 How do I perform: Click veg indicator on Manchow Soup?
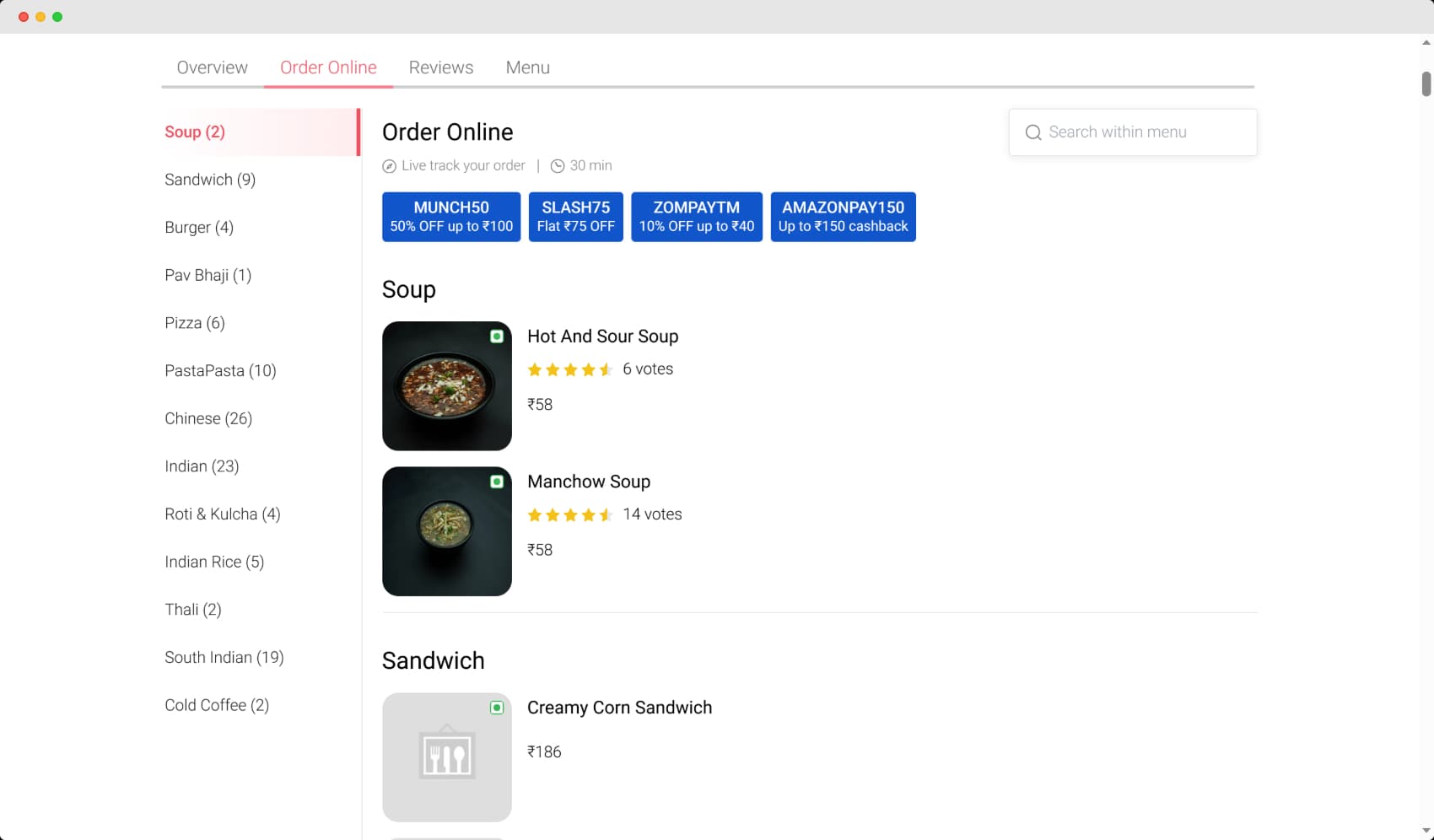coord(497,482)
